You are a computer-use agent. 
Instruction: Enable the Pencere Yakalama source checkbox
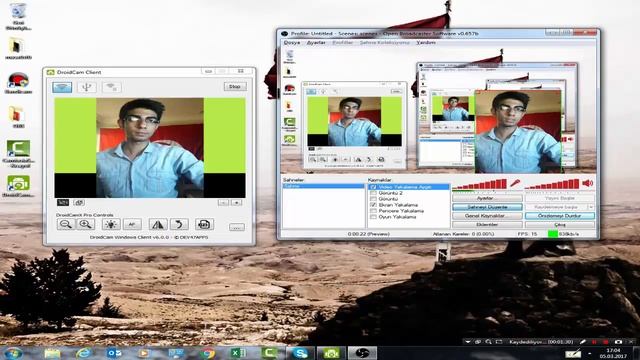[373, 211]
